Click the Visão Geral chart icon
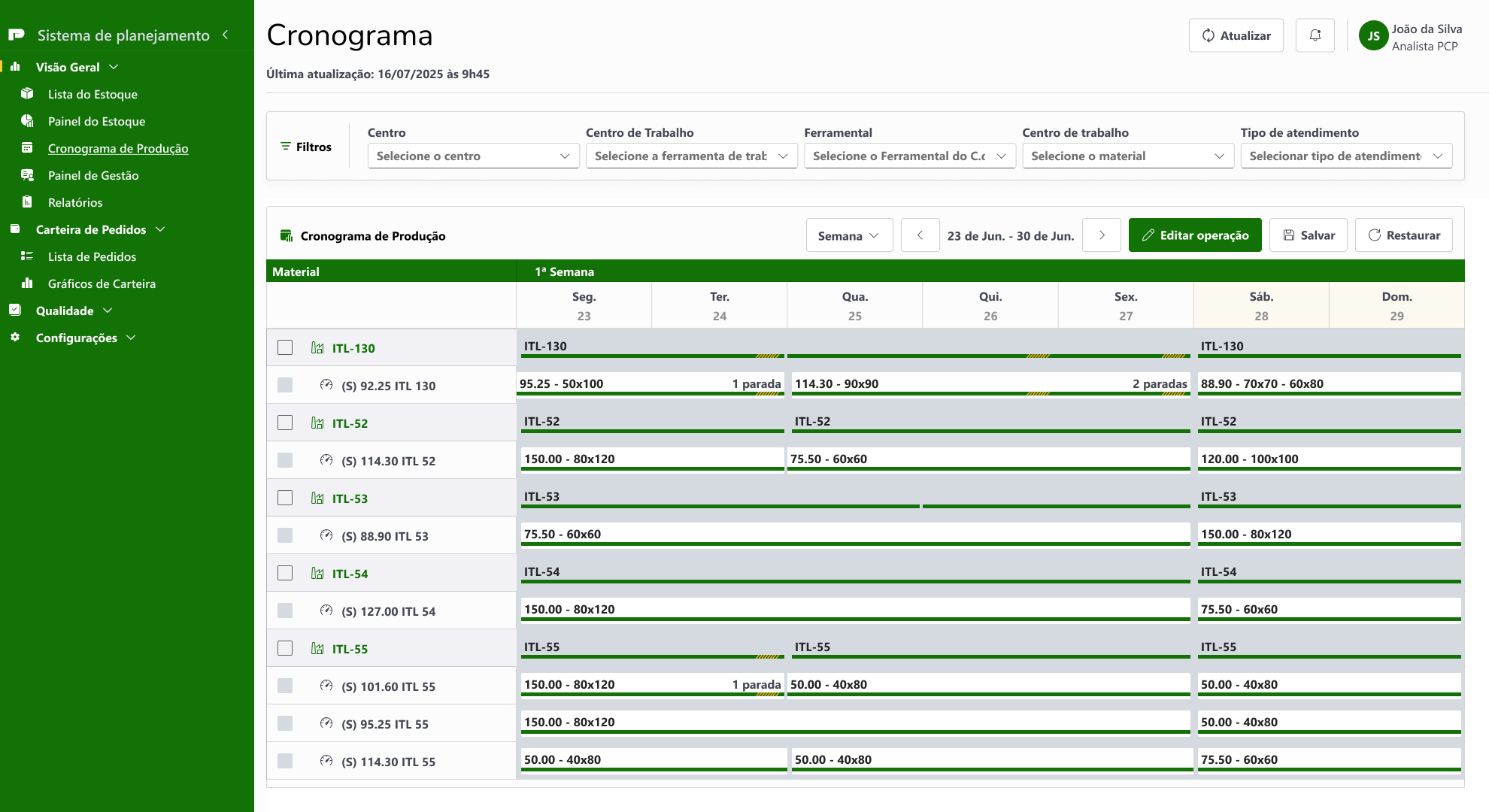Viewport: 1489px width, 812px height. point(15,66)
